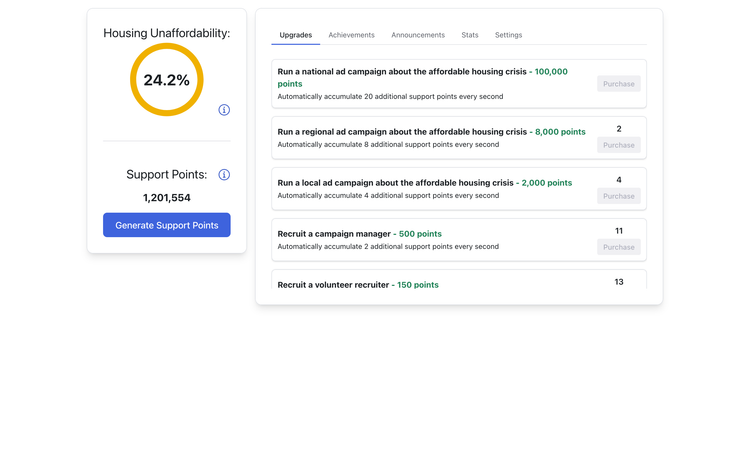
Task: Click the Housing Unaffordability heading
Action: click(x=166, y=33)
